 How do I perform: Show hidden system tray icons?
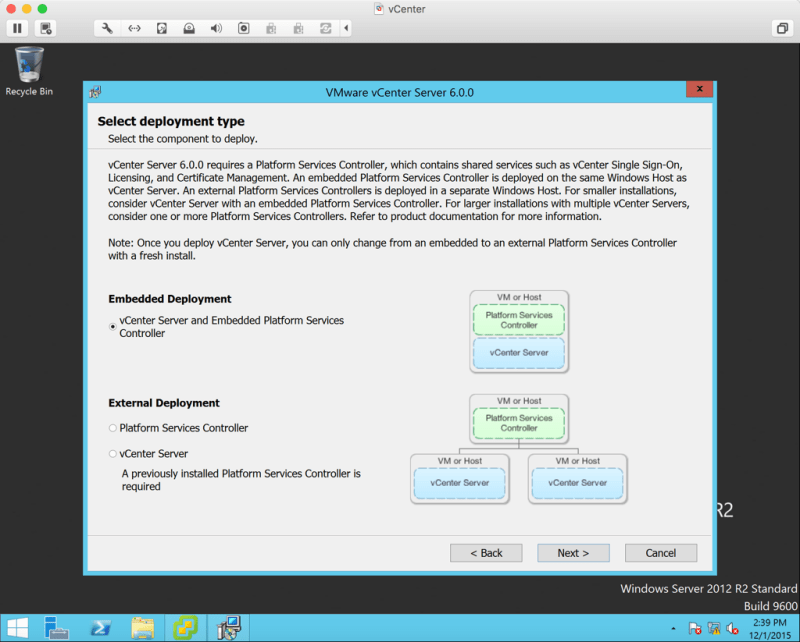pyautogui.click(x=674, y=629)
